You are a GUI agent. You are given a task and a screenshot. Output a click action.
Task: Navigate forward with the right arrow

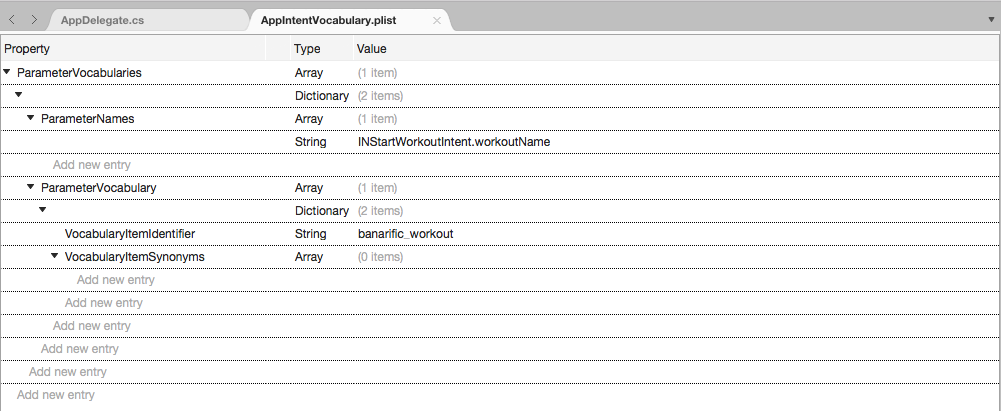point(34,20)
